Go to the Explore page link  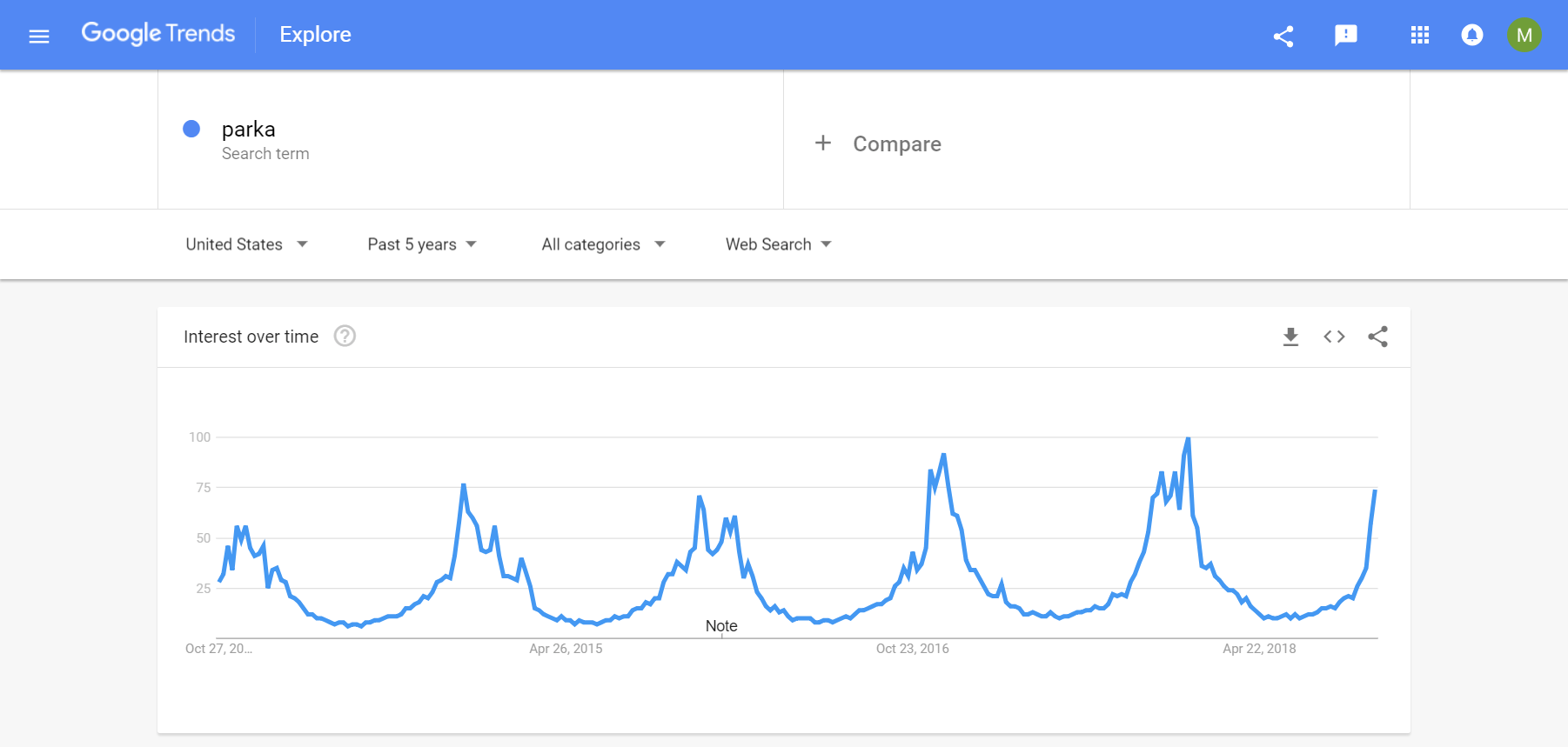click(315, 35)
